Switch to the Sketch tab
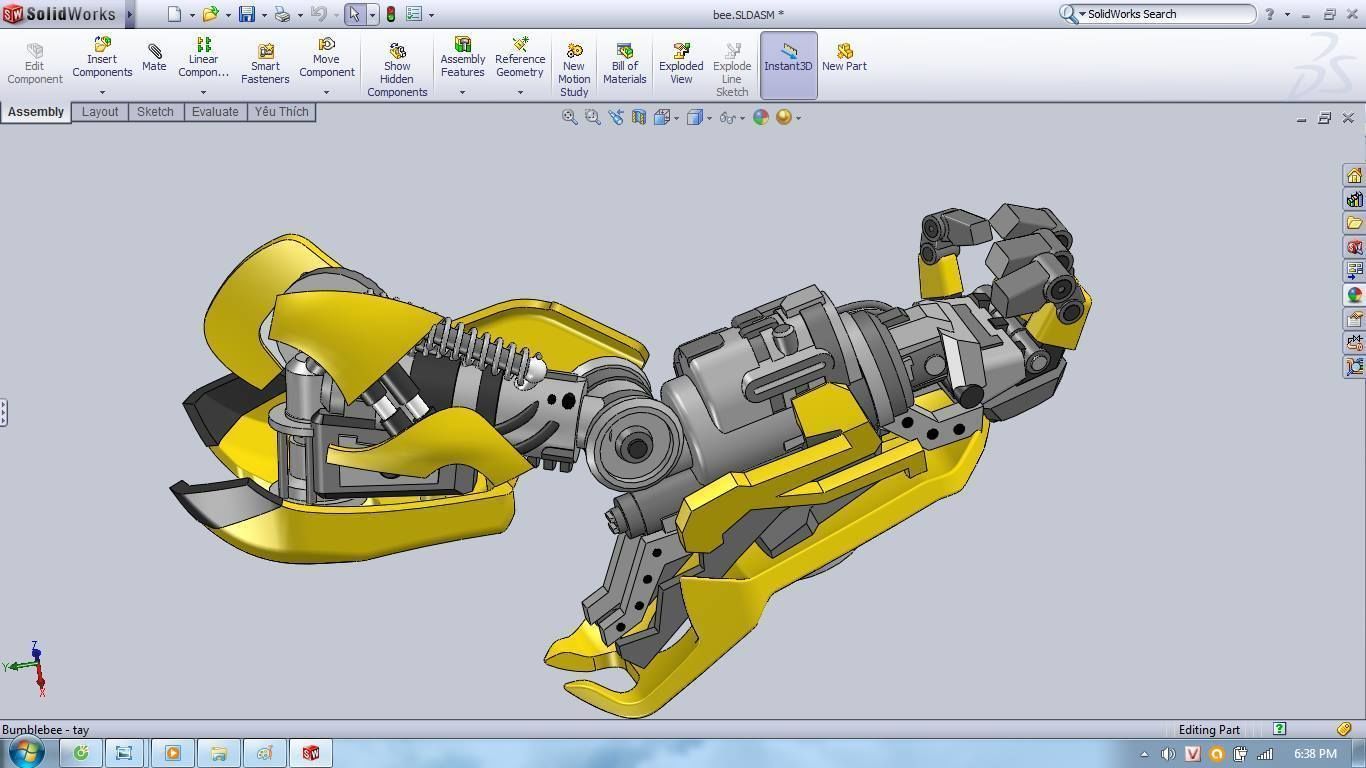1366x768 pixels. [x=155, y=112]
